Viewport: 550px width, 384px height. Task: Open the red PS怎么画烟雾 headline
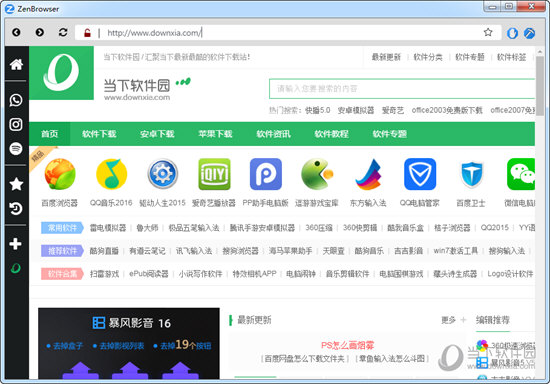point(348,345)
